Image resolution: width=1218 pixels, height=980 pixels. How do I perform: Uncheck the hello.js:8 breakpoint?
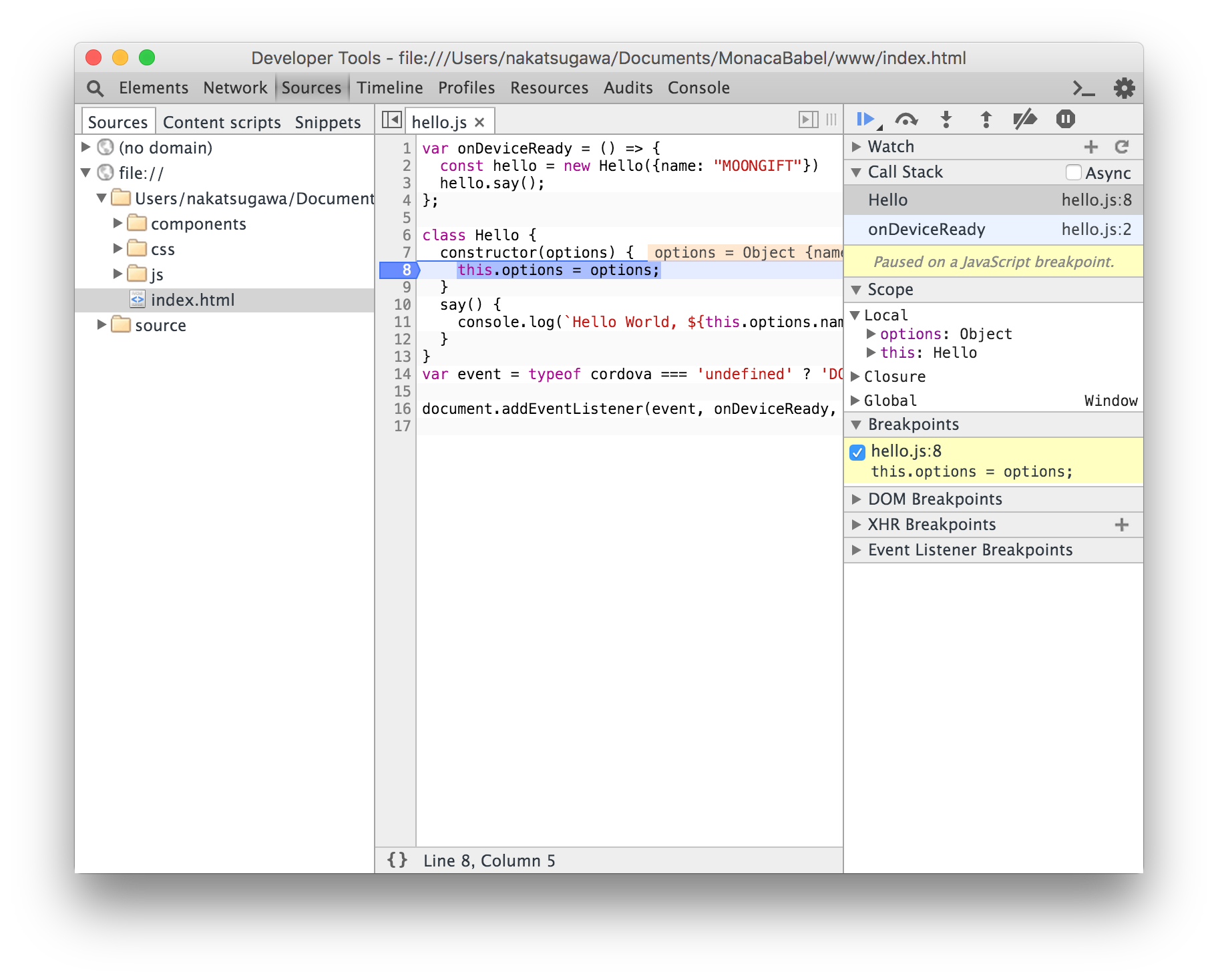click(858, 452)
